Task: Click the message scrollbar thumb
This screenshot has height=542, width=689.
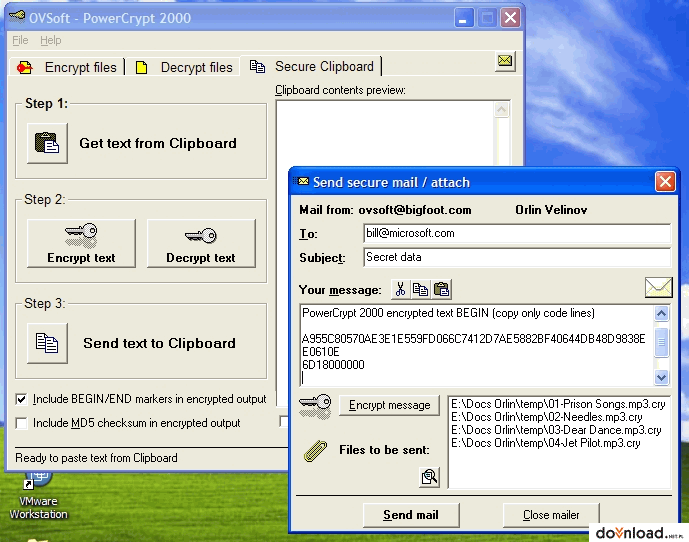Action: pyautogui.click(x=661, y=342)
